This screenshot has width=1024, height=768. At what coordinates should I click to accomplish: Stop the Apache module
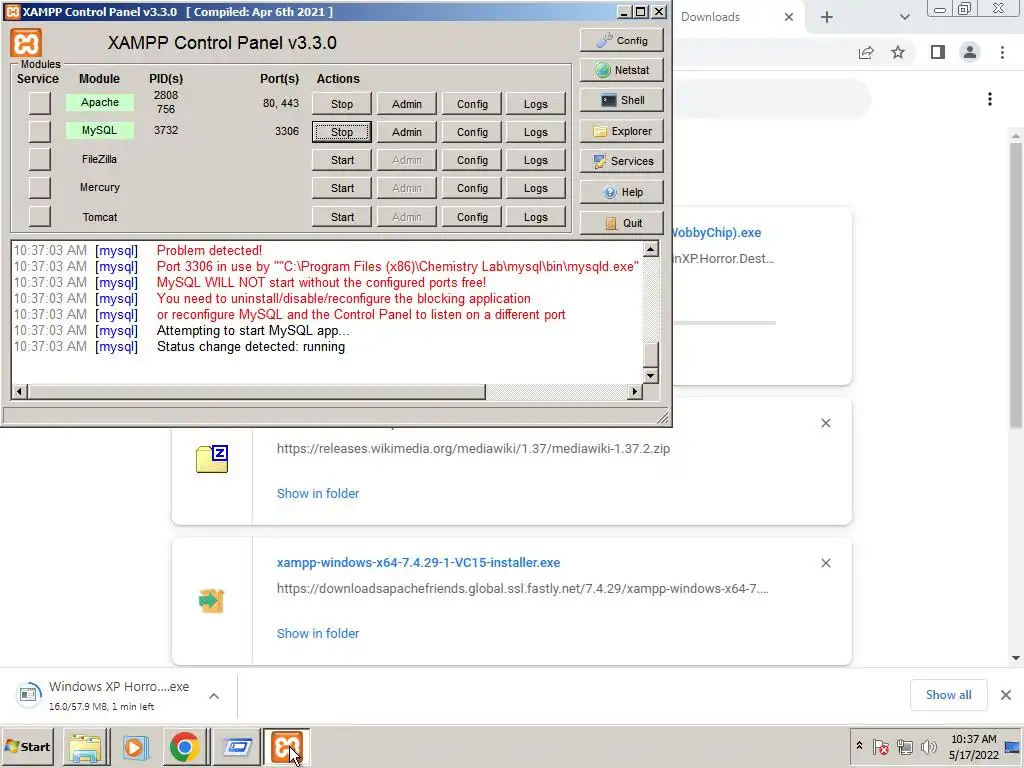(342, 104)
